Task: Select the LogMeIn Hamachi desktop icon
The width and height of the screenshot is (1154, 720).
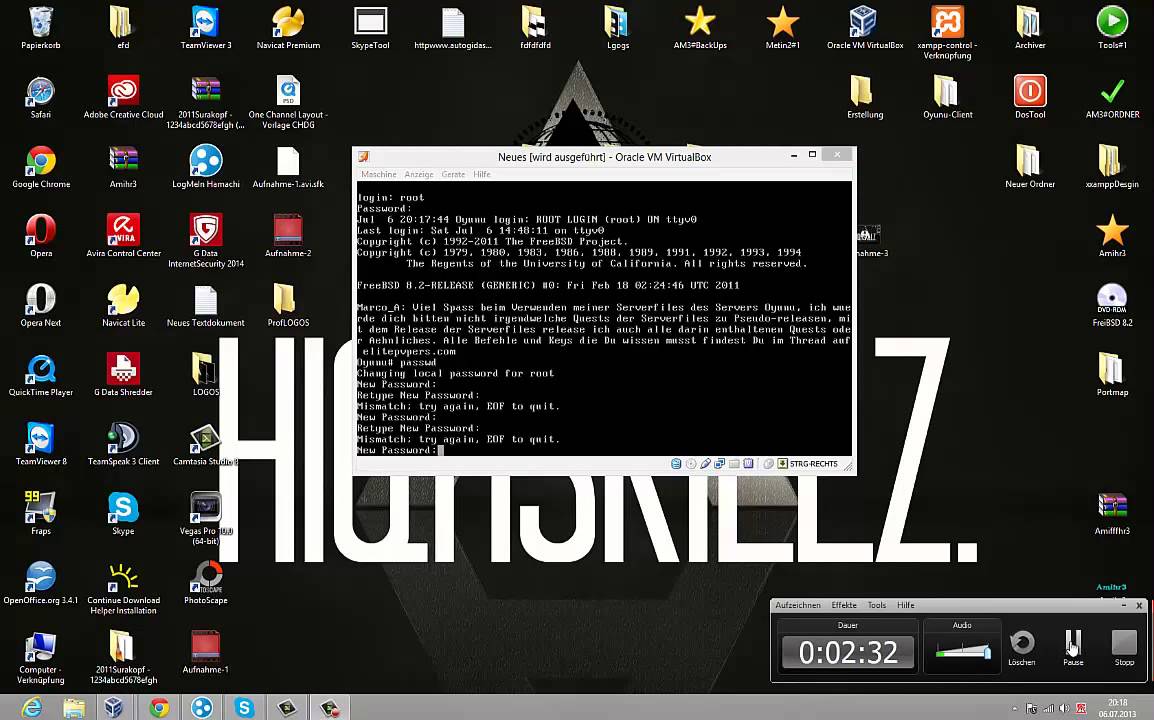Action: (x=206, y=166)
